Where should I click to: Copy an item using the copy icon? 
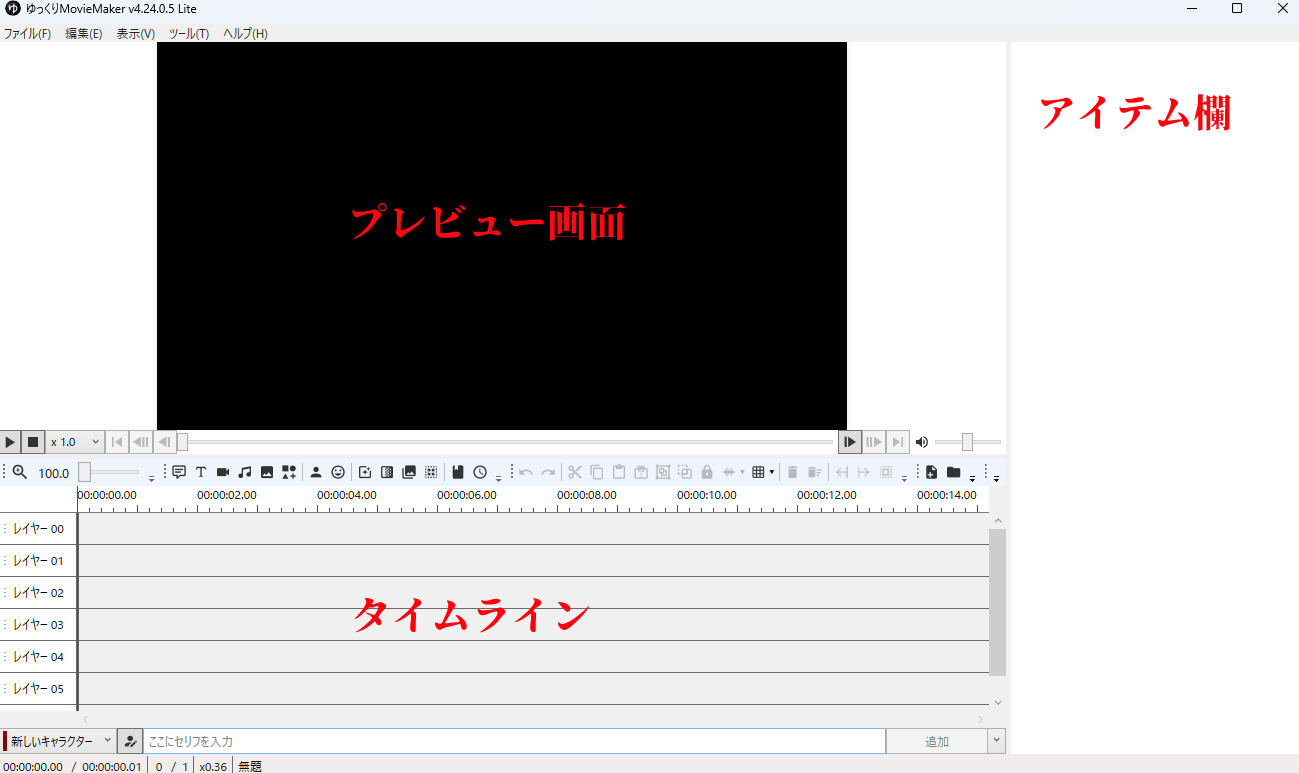597,471
